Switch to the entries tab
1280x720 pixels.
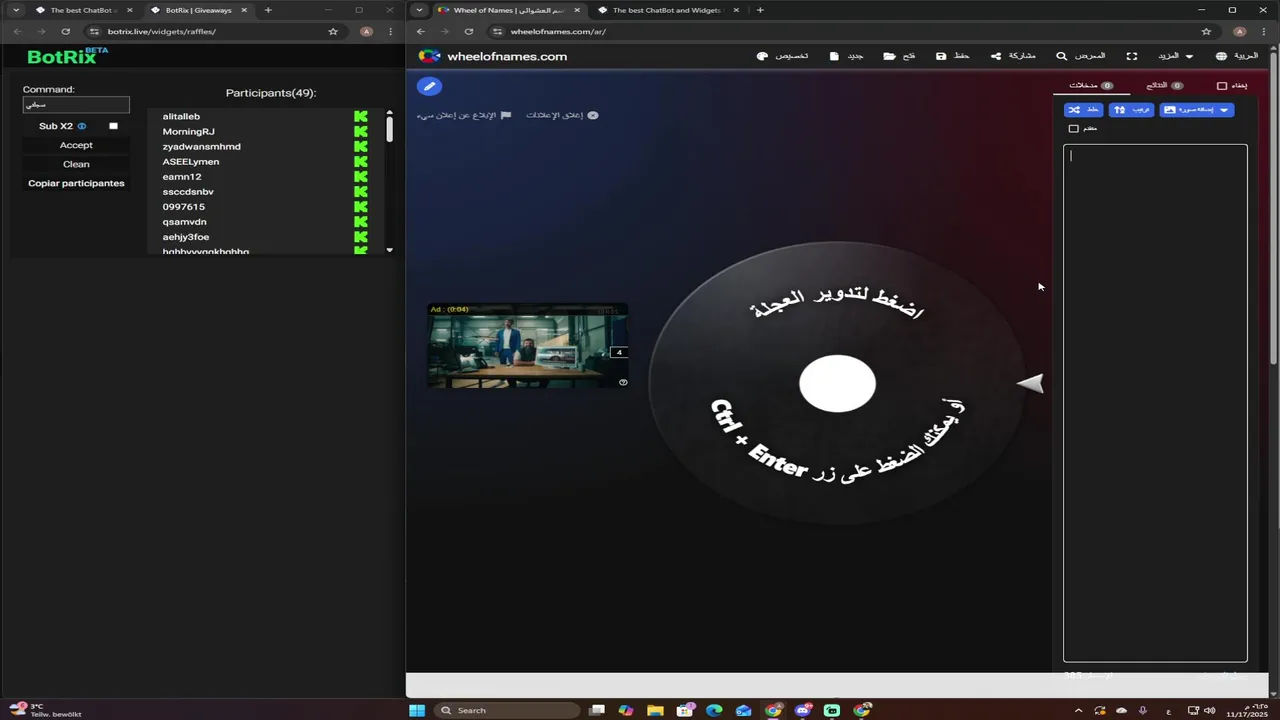(1091, 86)
